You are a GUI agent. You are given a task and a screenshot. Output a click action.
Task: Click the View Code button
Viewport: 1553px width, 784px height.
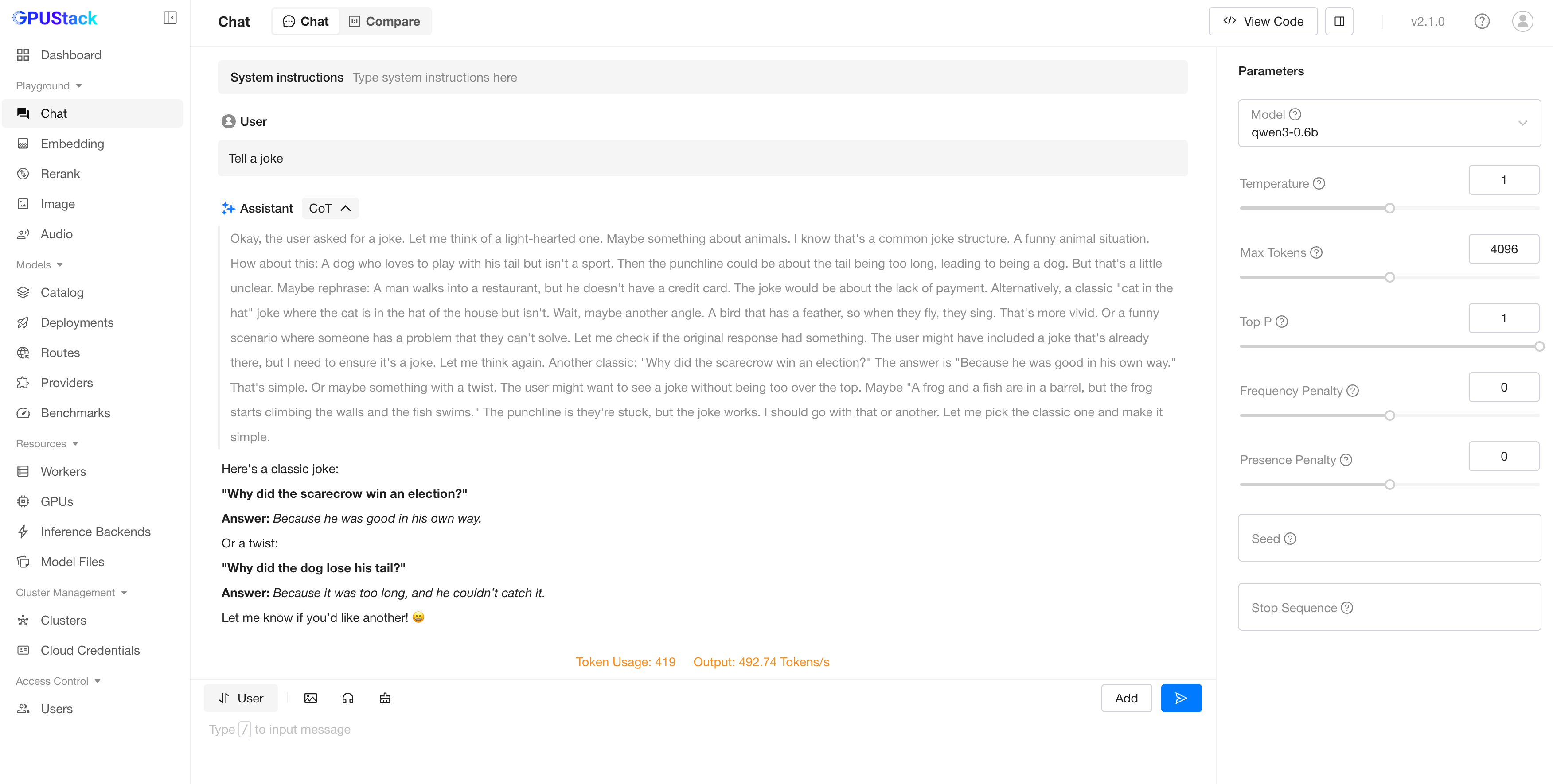click(x=1262, y=22)
